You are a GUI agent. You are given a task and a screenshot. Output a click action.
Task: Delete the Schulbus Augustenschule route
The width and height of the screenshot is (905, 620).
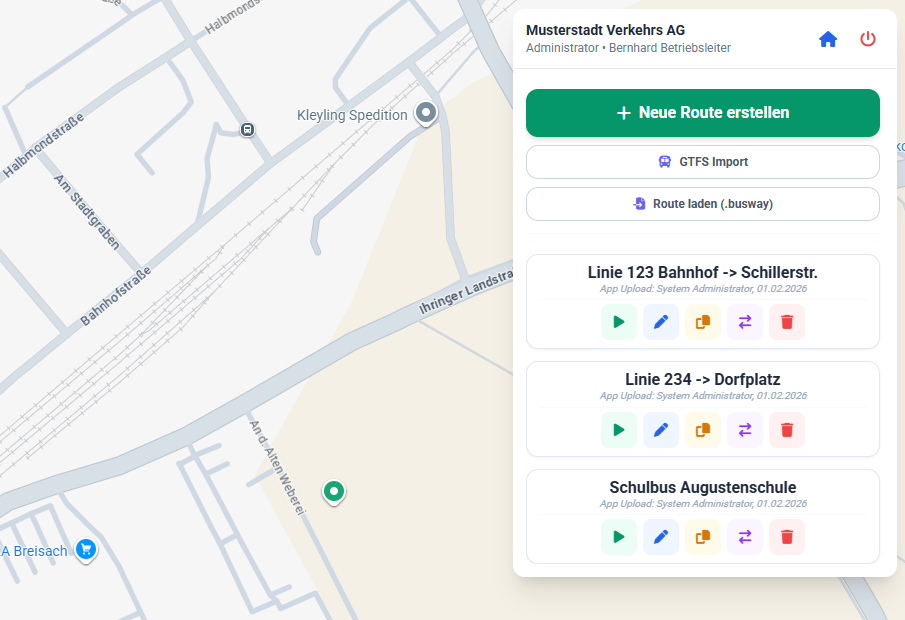pos(786,537)
